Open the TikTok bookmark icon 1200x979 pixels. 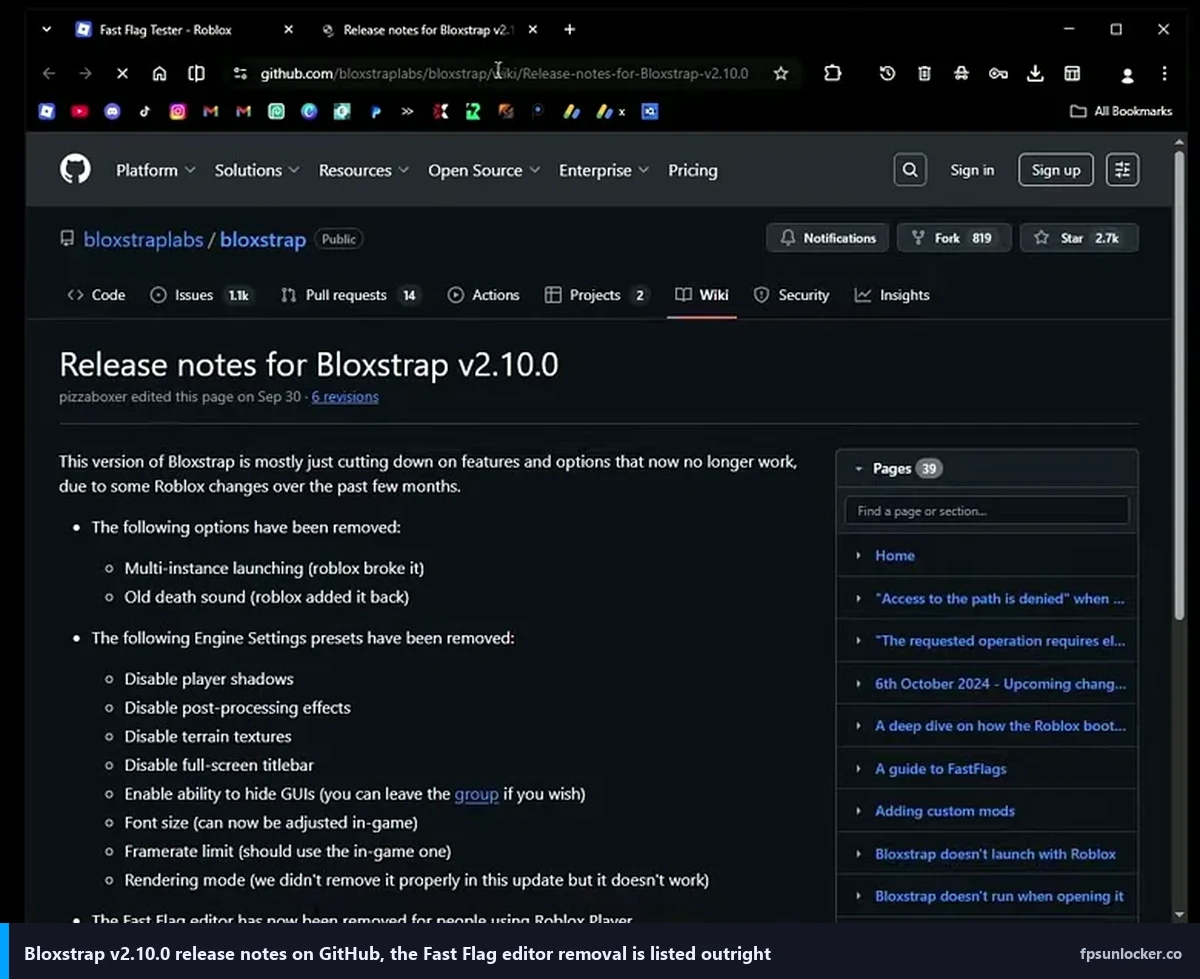pos(145,112)
